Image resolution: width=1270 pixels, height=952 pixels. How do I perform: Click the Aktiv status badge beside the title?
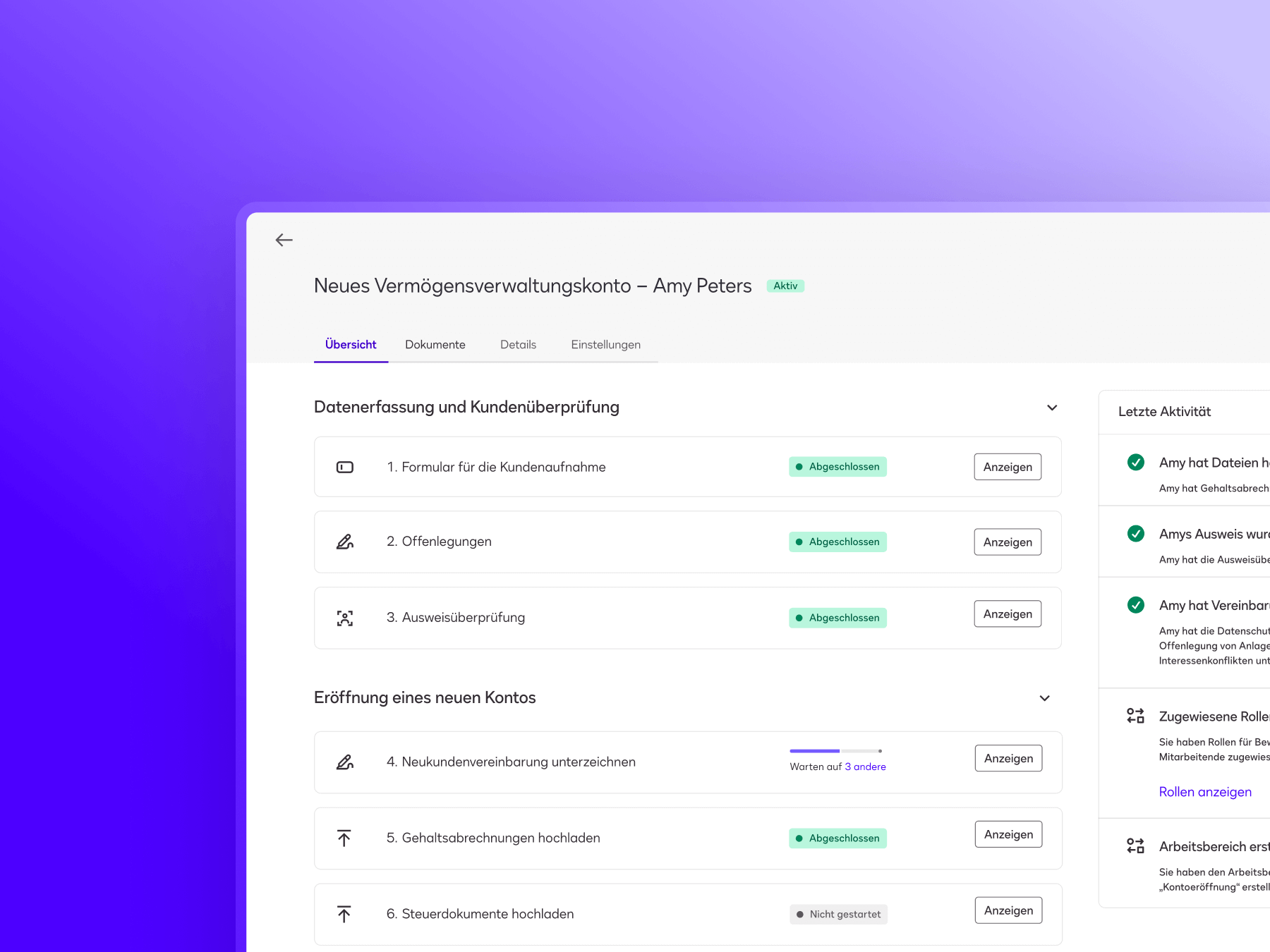pos(786,286)
